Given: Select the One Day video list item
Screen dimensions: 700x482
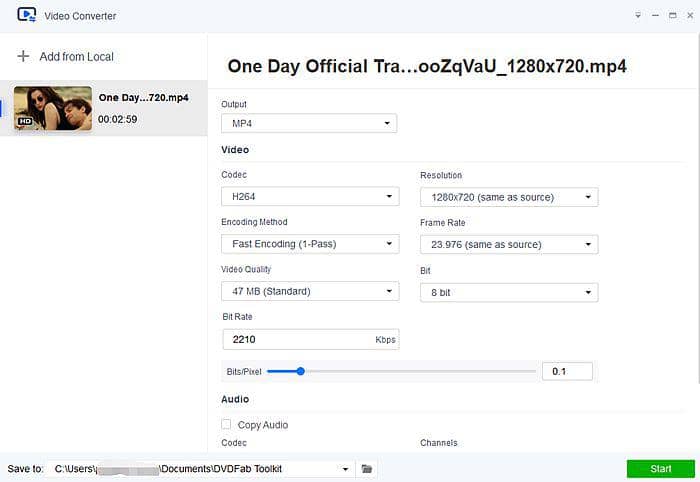Looking at the screenshot, I should coord(105,108).
